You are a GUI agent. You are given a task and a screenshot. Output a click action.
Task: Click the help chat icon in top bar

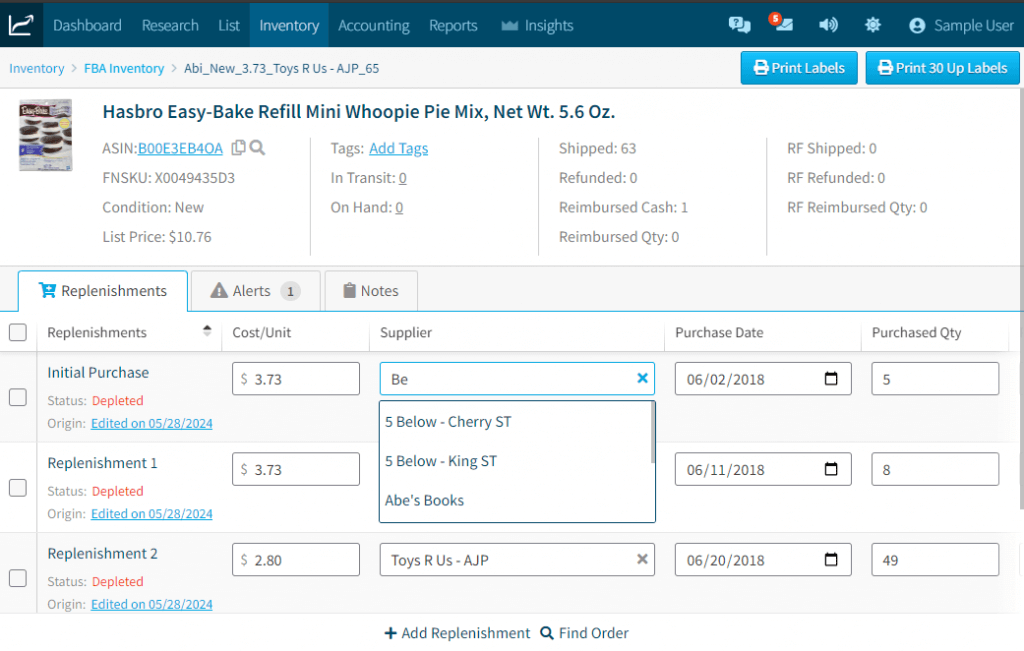739,26
